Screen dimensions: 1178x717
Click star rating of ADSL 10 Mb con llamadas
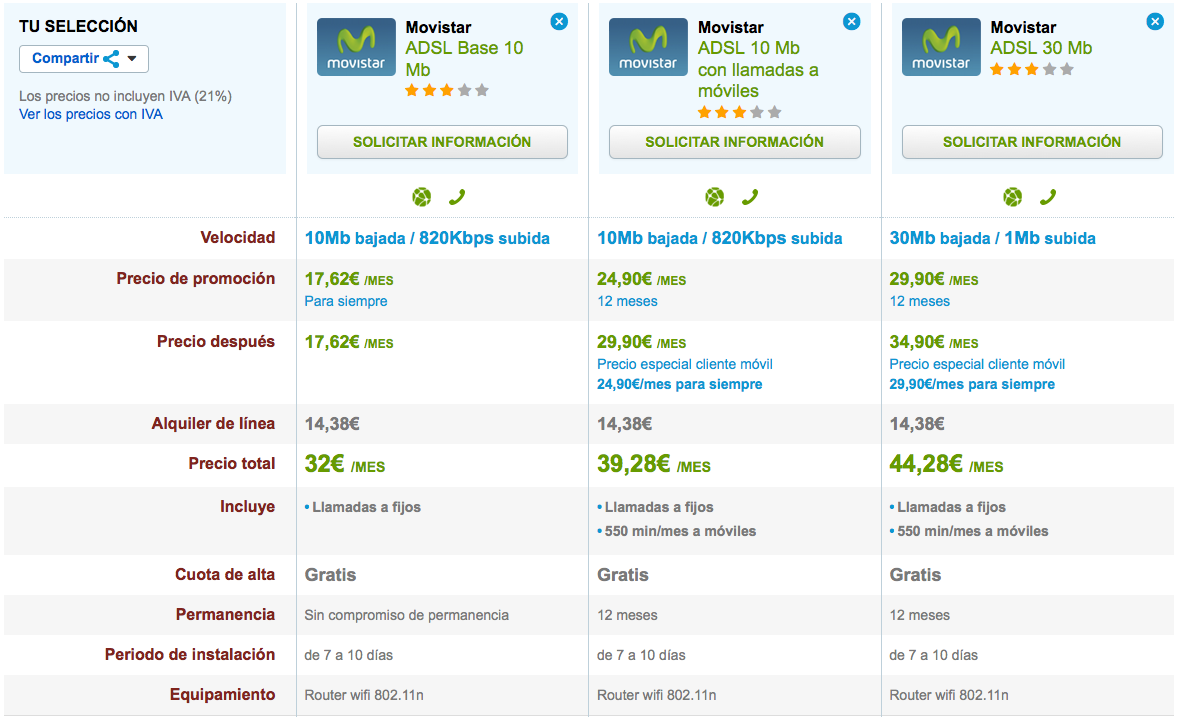(739, 112)
